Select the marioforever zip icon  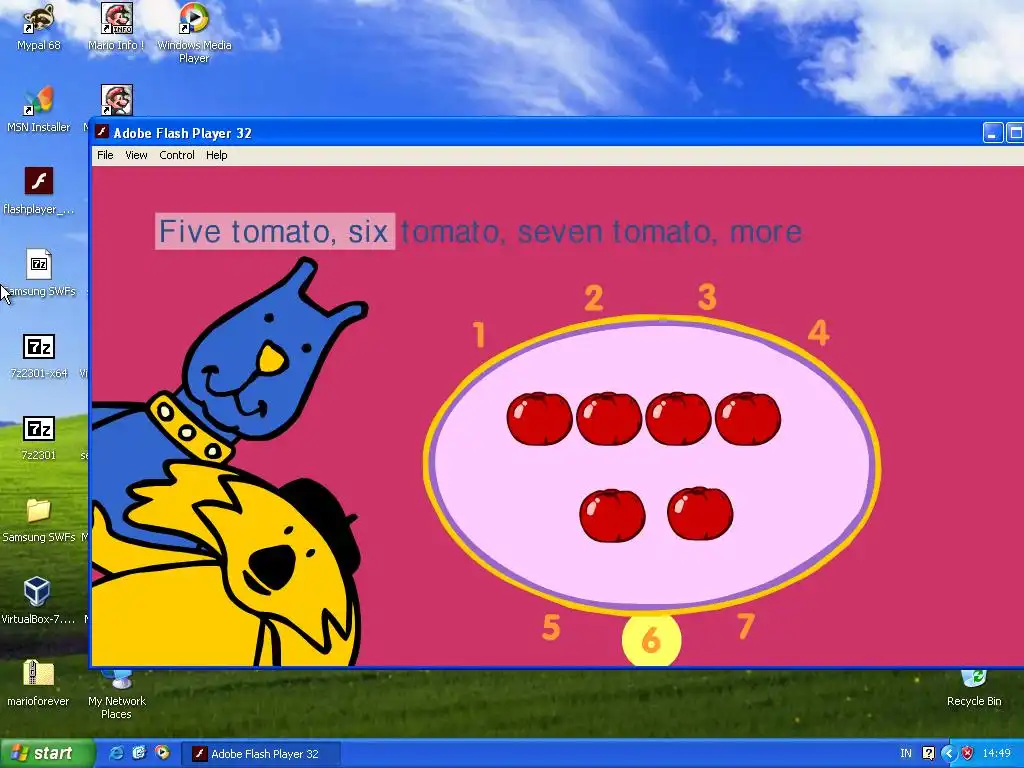pyautogui.click(x=38, y=683)
